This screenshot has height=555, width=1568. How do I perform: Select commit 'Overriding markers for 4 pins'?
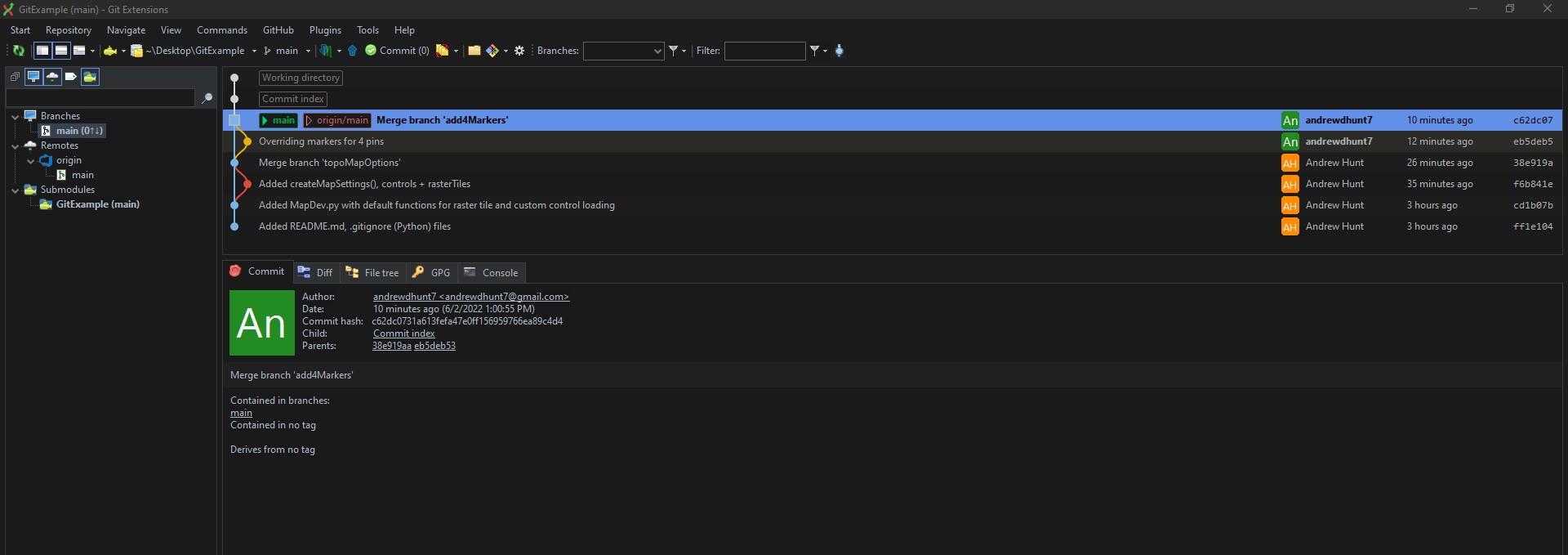point(893,141)
